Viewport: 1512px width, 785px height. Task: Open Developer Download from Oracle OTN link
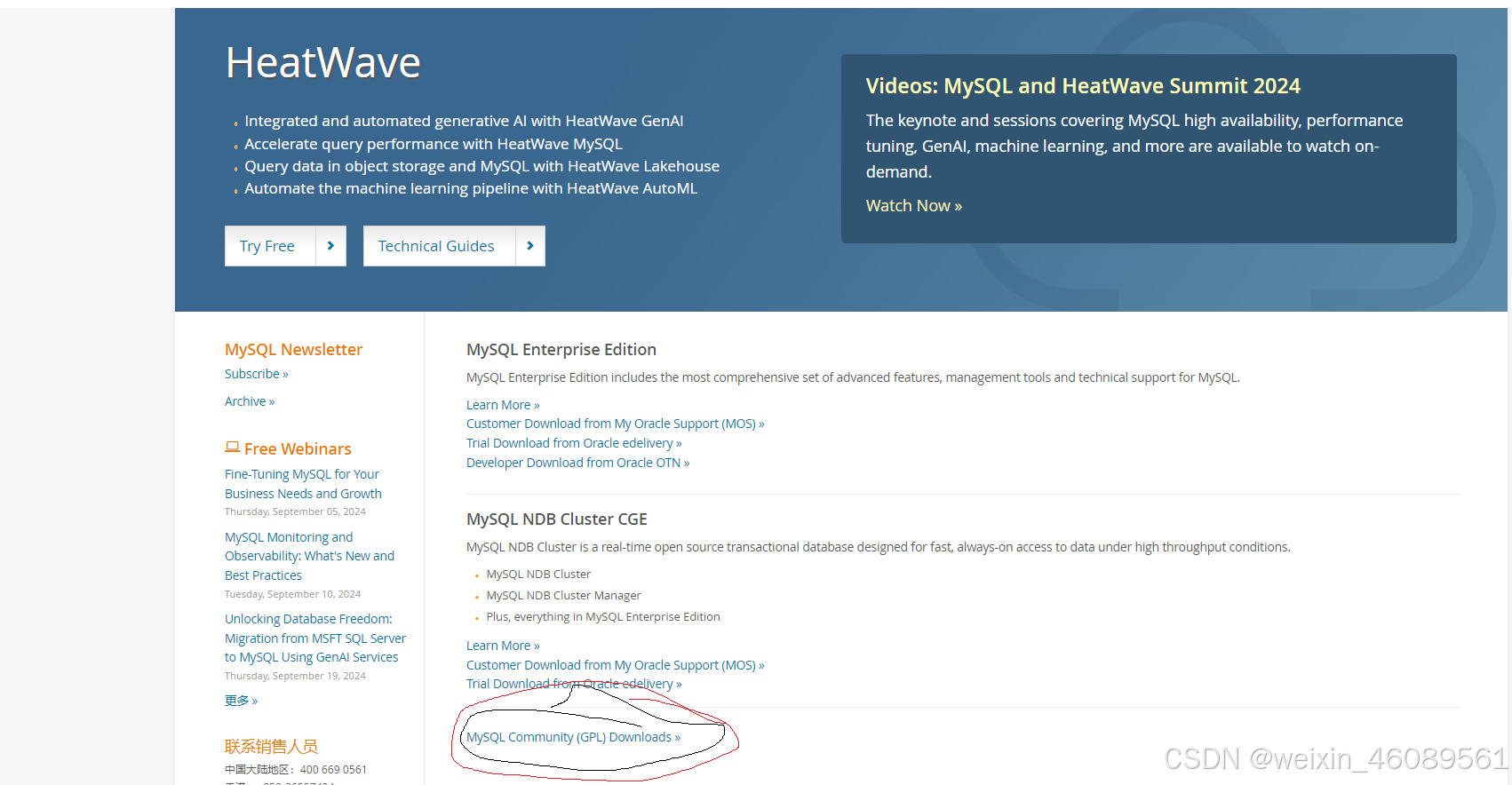pos(577,463)
